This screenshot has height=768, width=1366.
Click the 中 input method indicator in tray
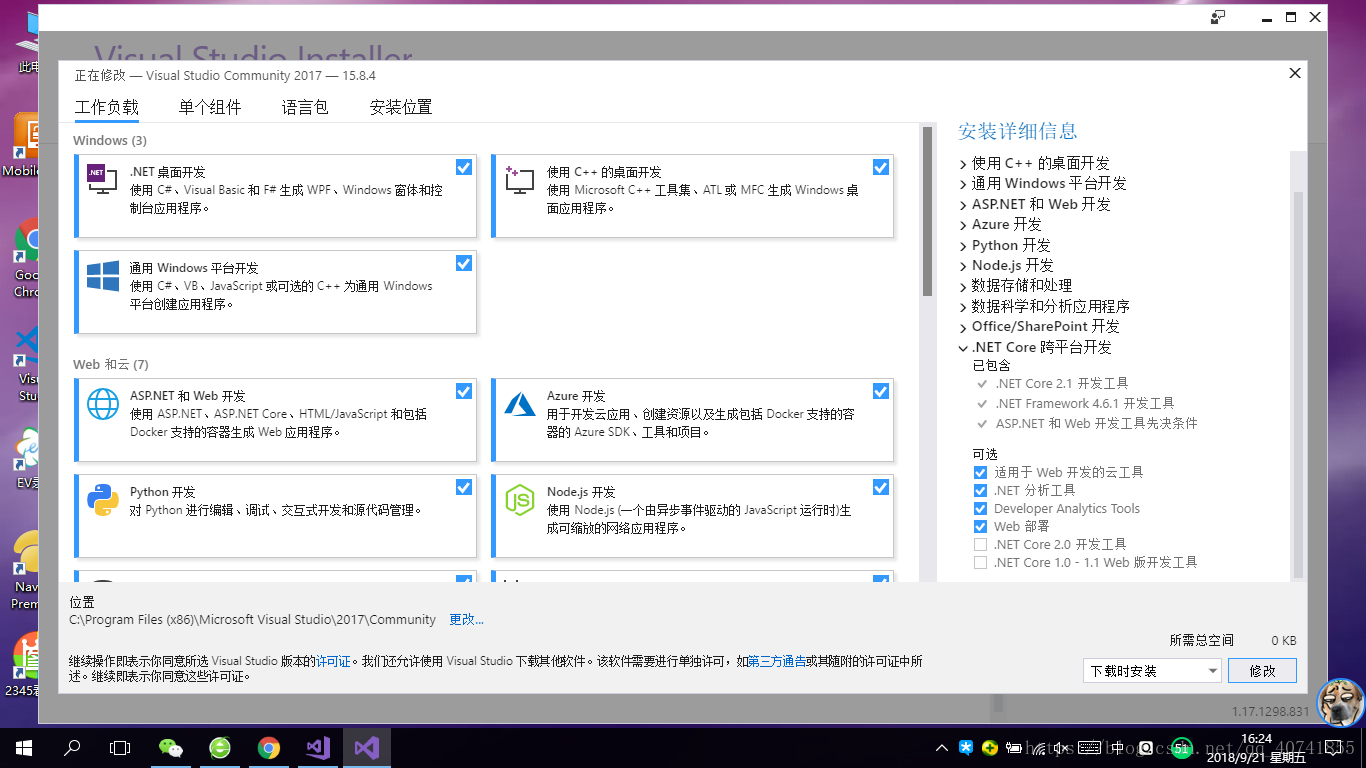pyautogui.click(x=1118, y=748)
